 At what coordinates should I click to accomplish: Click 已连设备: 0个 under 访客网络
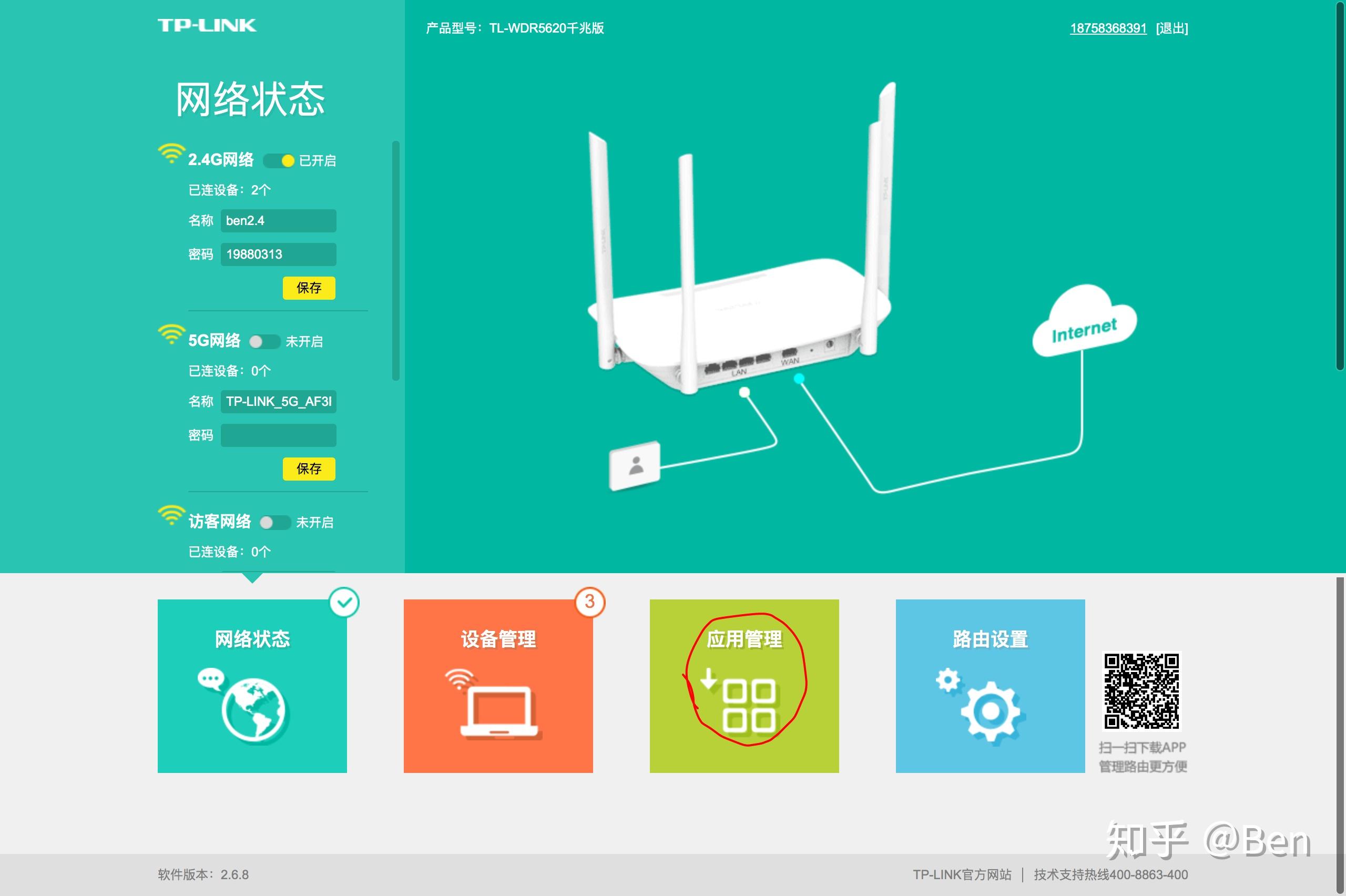[x=230, y=552]
